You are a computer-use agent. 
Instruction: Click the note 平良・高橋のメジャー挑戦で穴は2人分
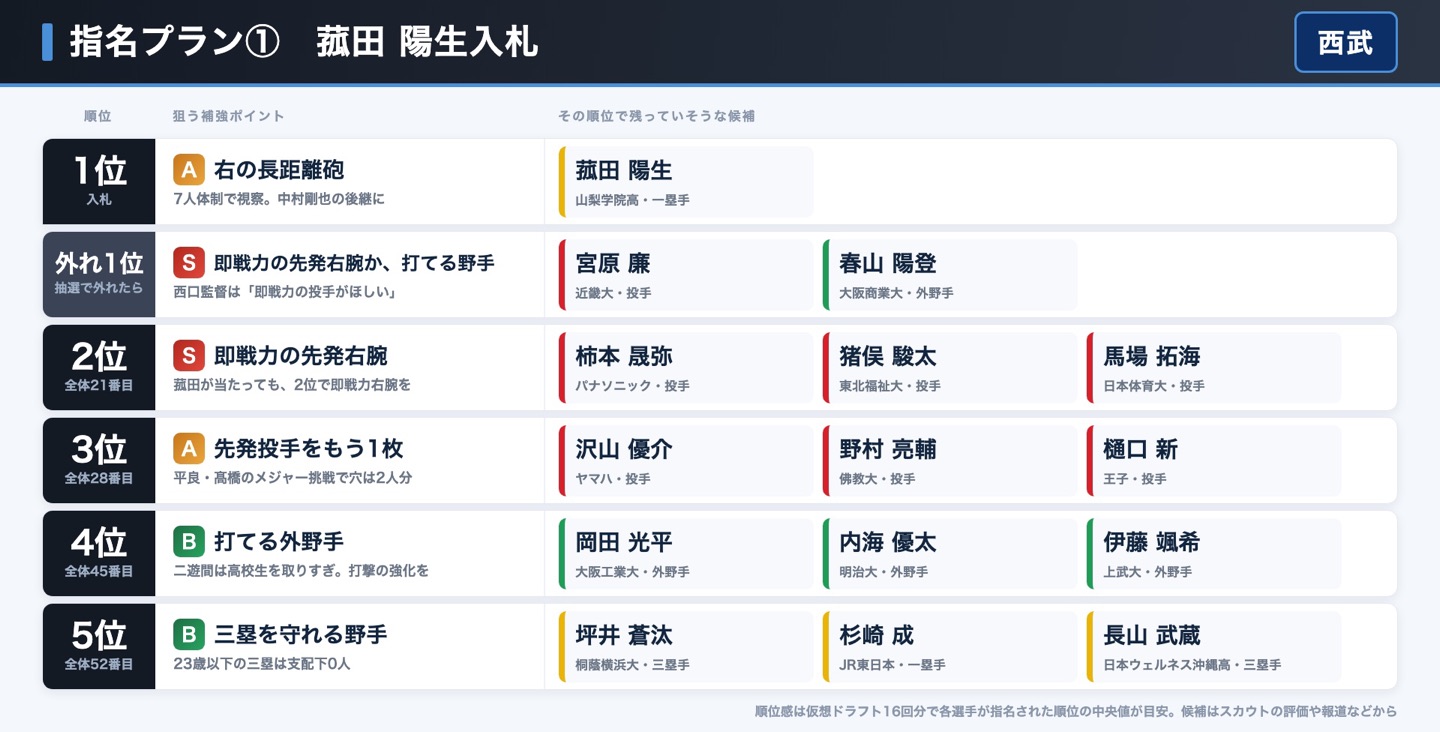pos(293,478)
